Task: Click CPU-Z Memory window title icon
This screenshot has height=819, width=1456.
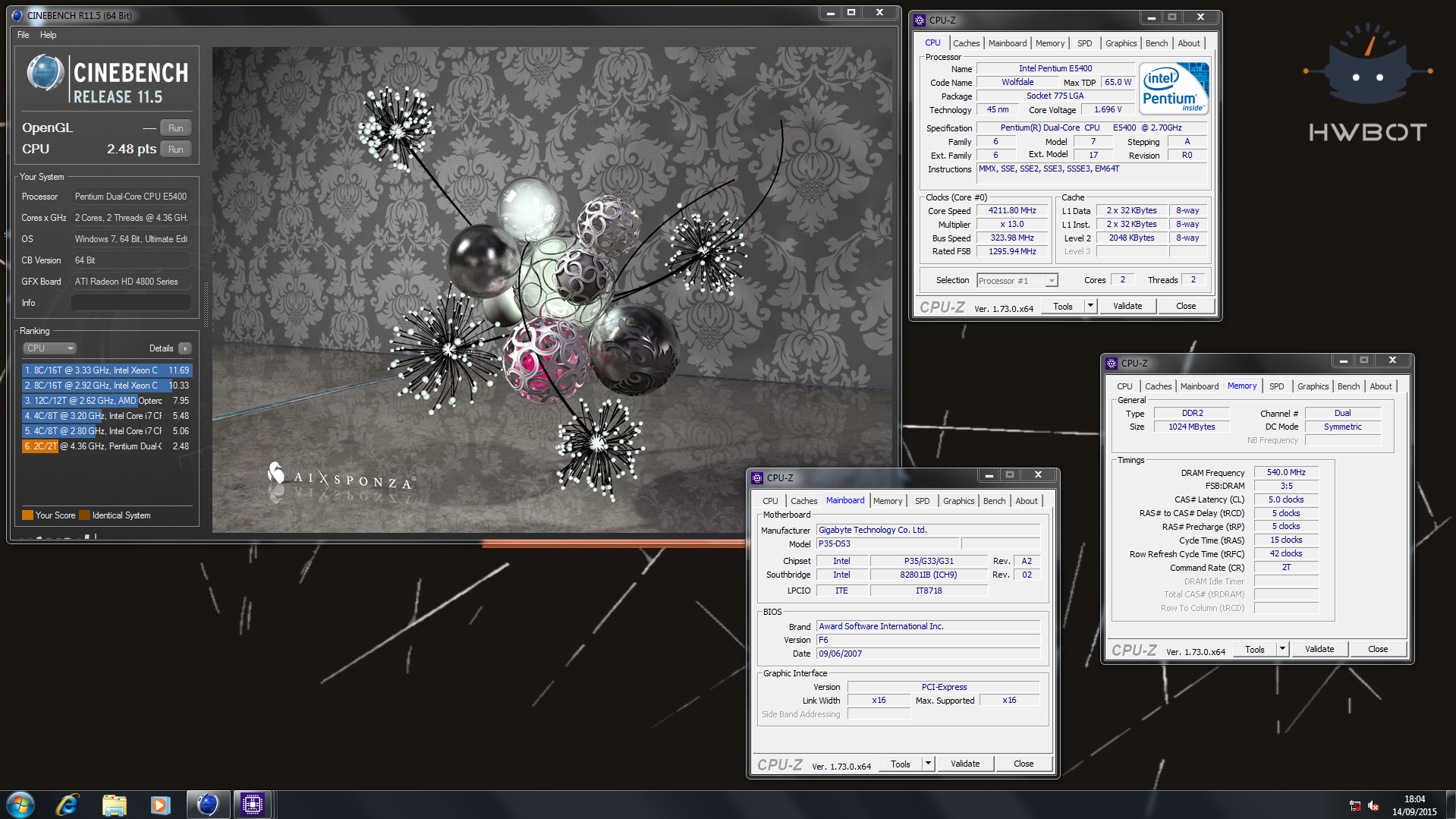Action: coord(1112,364)
